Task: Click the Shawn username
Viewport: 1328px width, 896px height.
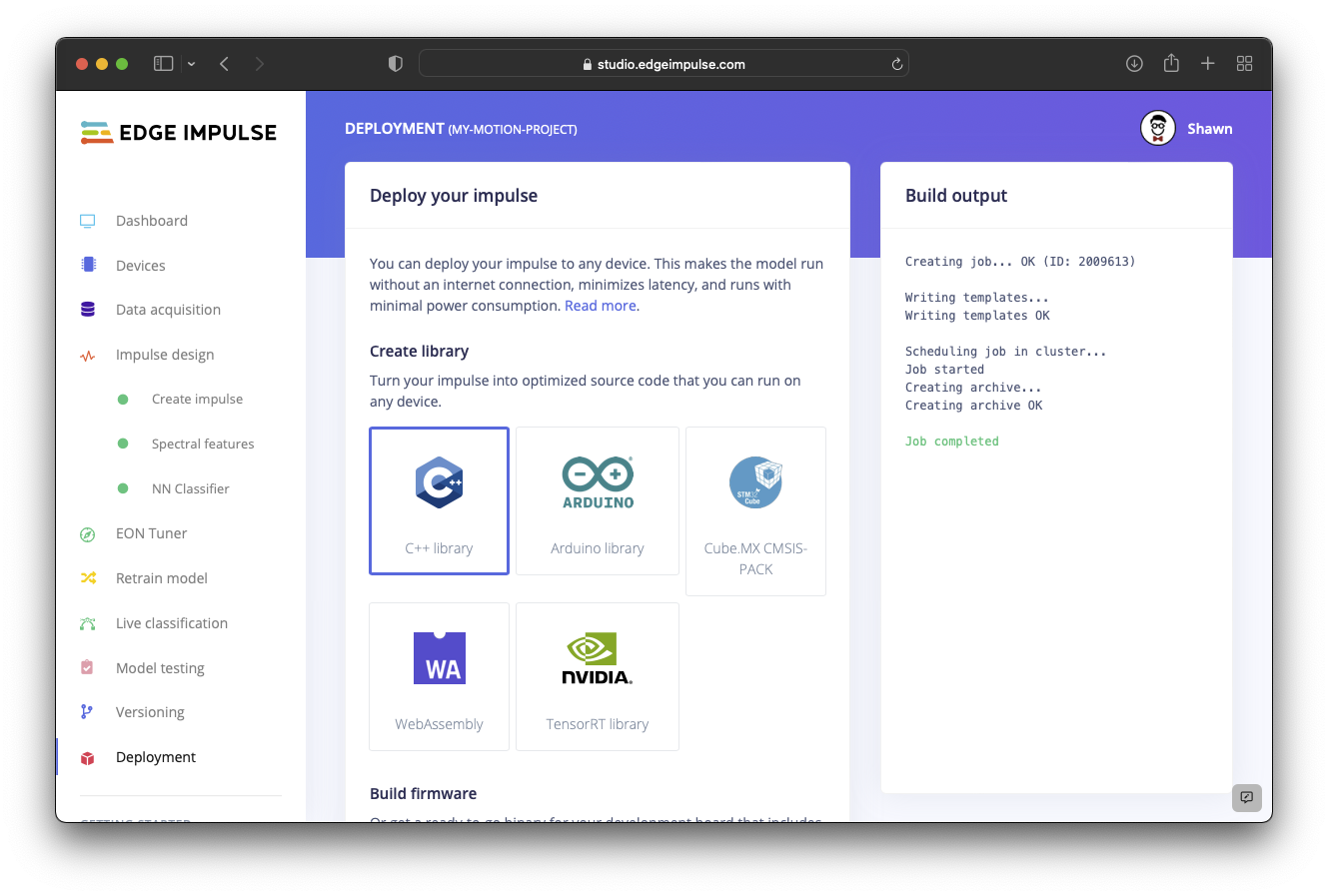Action: [x=1209, y=129]
